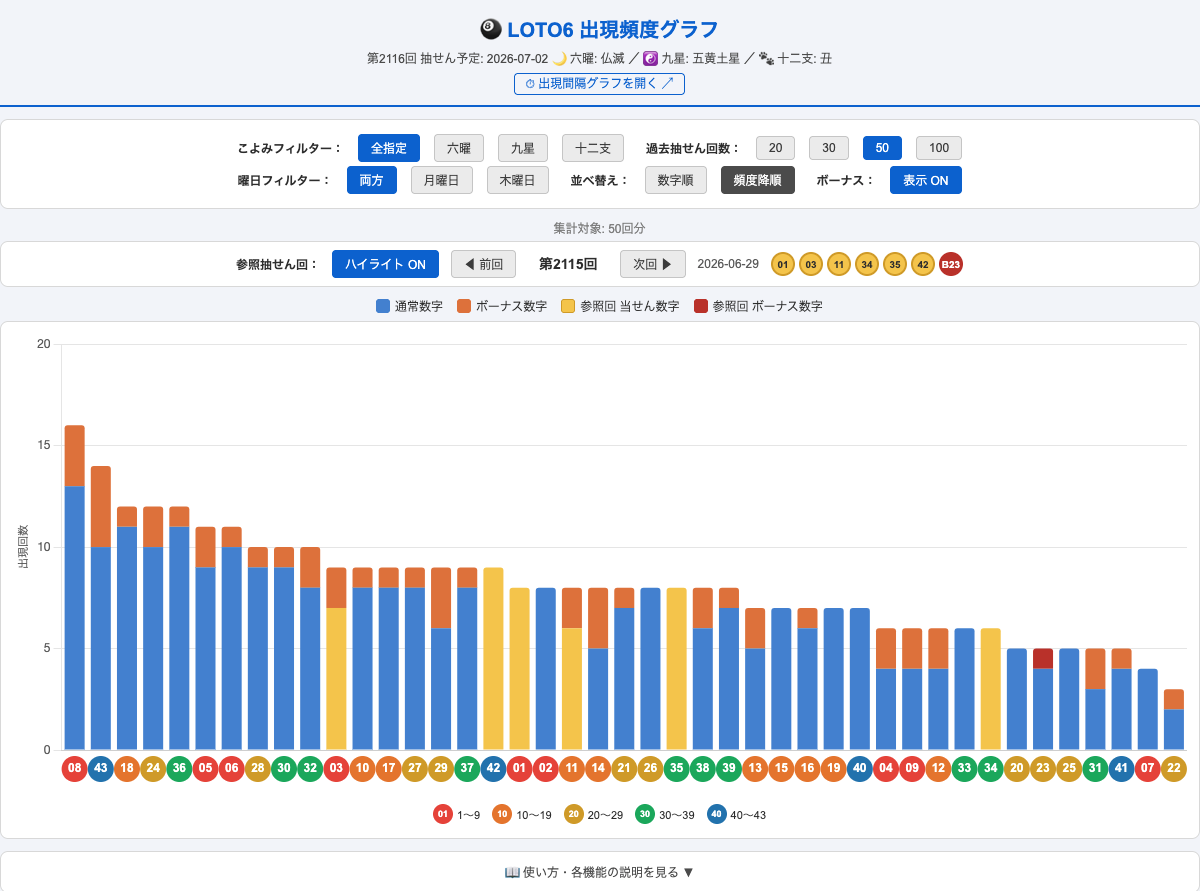1200x891 pixels.
Task: Set past draws count to 30
Action: point(829,148)
